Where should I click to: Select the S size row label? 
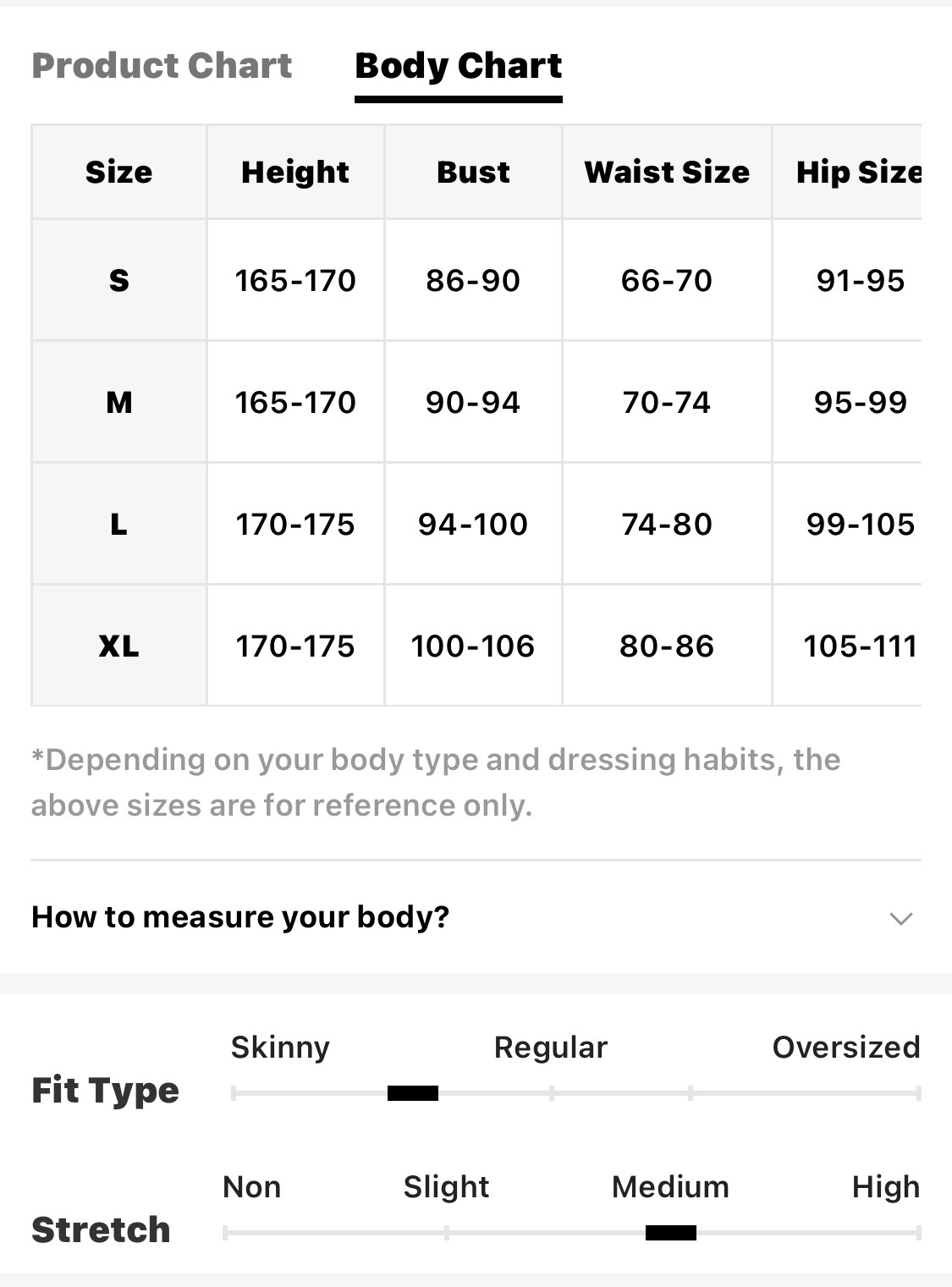point(119,280)
